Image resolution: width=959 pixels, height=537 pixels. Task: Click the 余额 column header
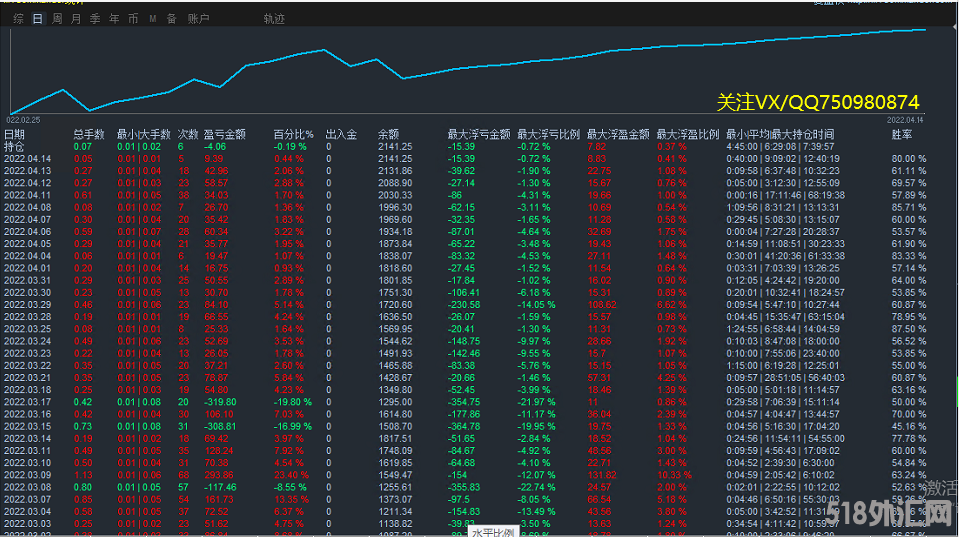[x=388, y=134]
